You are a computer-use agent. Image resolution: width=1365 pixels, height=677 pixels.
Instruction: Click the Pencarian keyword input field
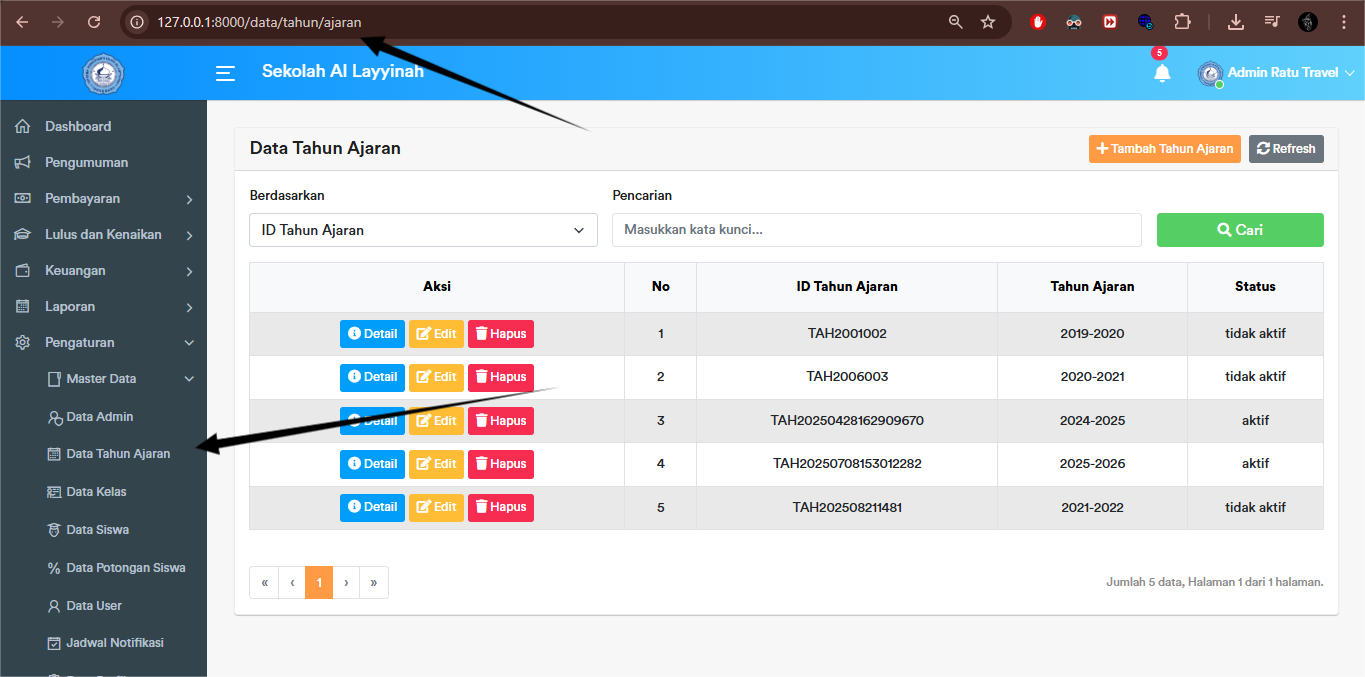click(876, 230)
